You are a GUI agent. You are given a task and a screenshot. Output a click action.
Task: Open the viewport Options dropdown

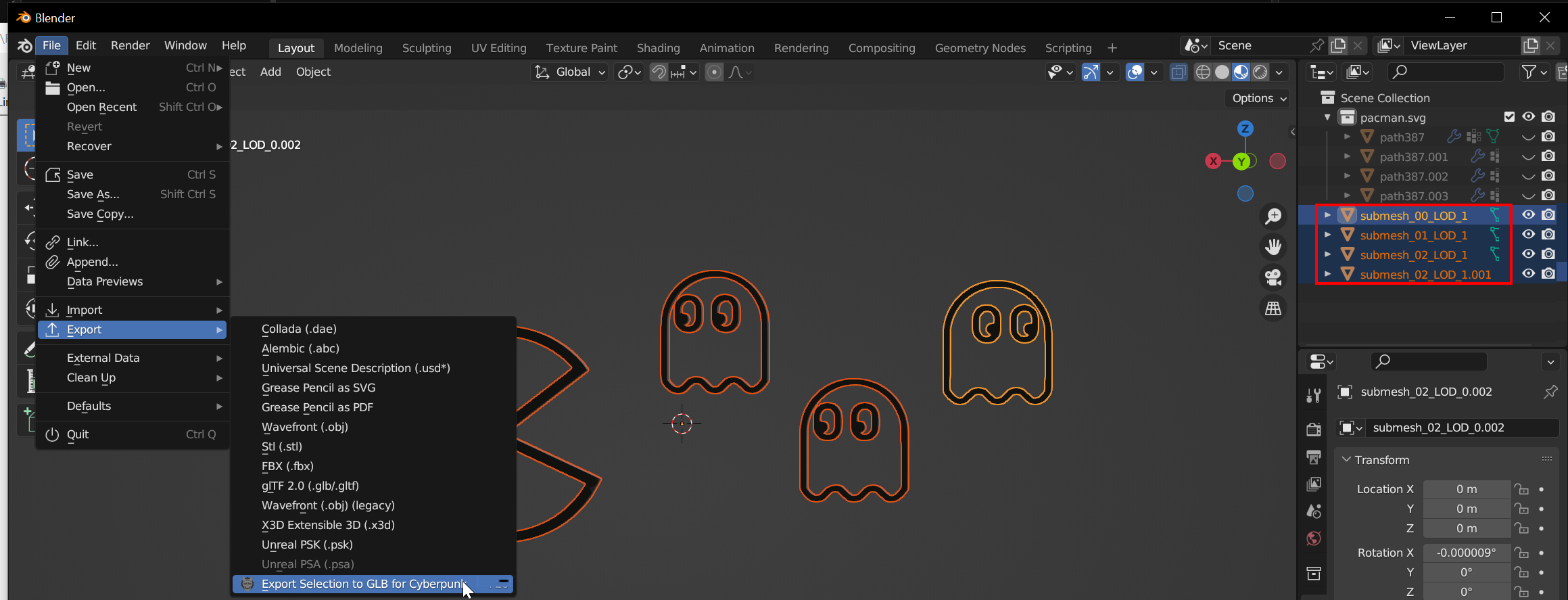click(1258, 98)
